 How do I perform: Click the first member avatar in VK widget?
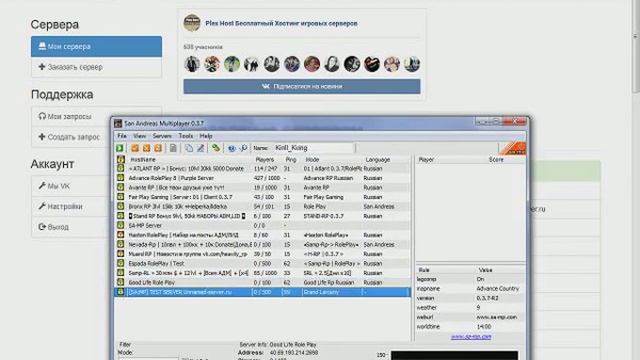(192, 64)
